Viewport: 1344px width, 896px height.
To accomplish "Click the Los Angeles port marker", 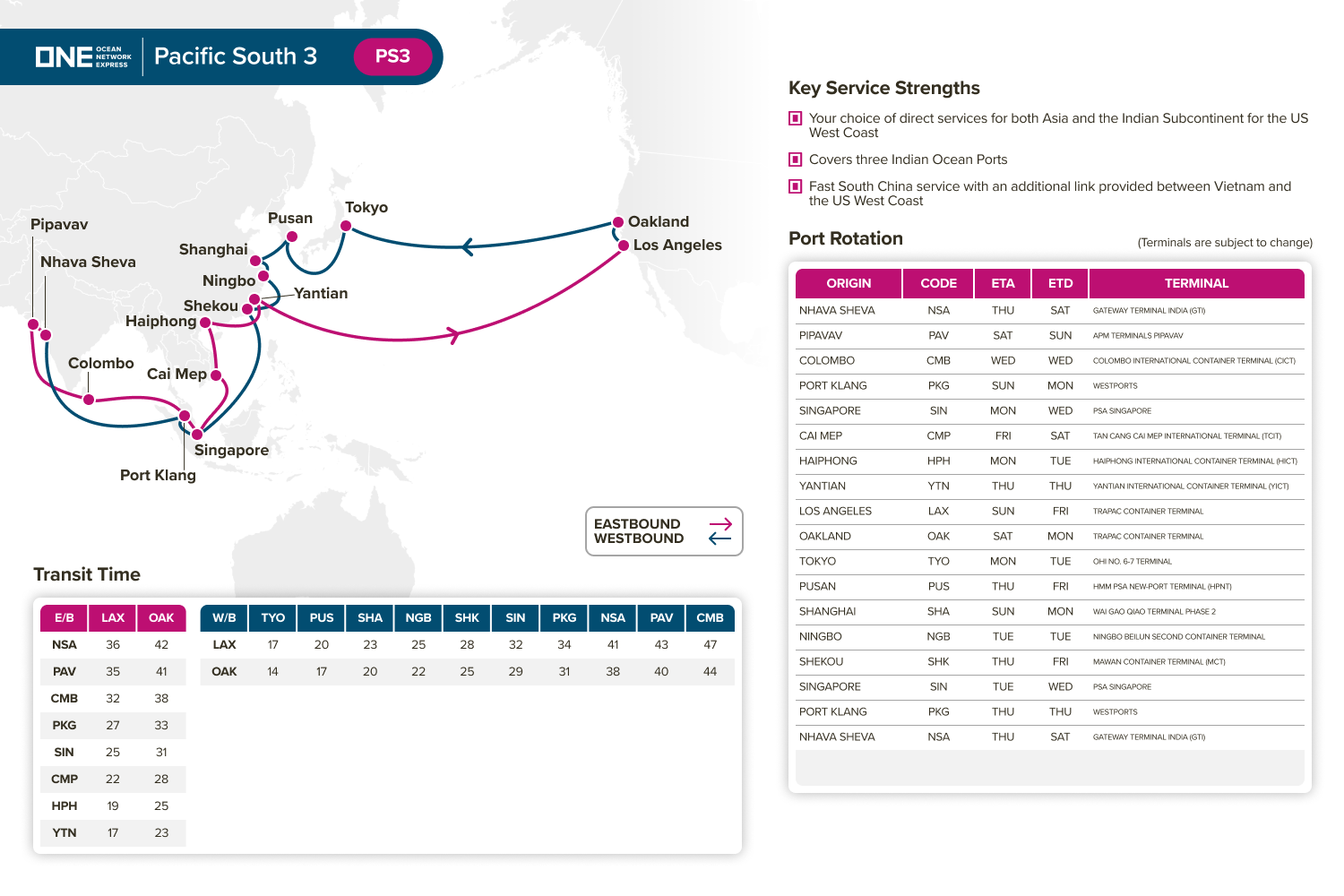I will tap(624, 246).
